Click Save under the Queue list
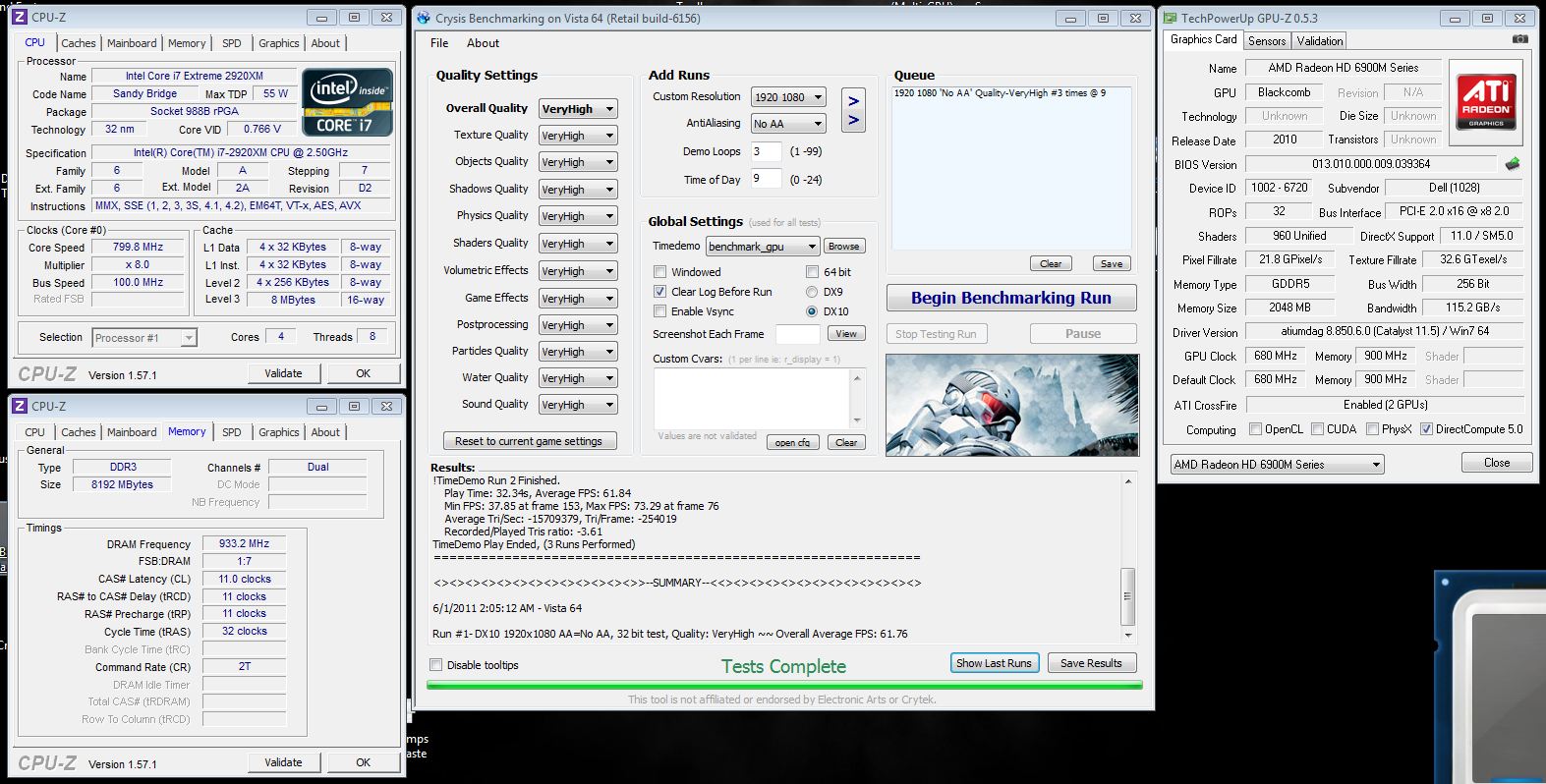 [1112, 263]
